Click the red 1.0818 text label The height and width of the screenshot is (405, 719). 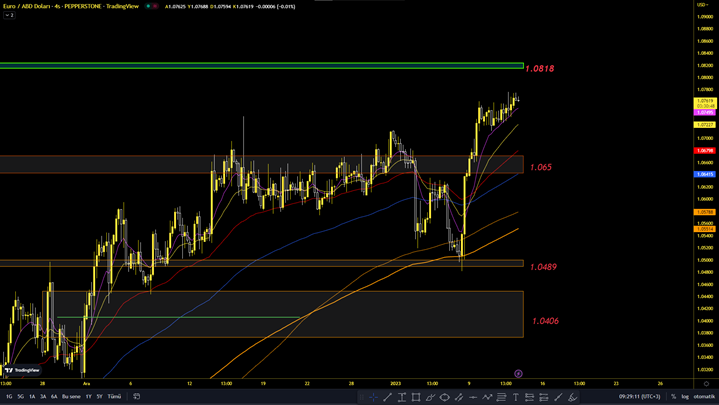540,69
